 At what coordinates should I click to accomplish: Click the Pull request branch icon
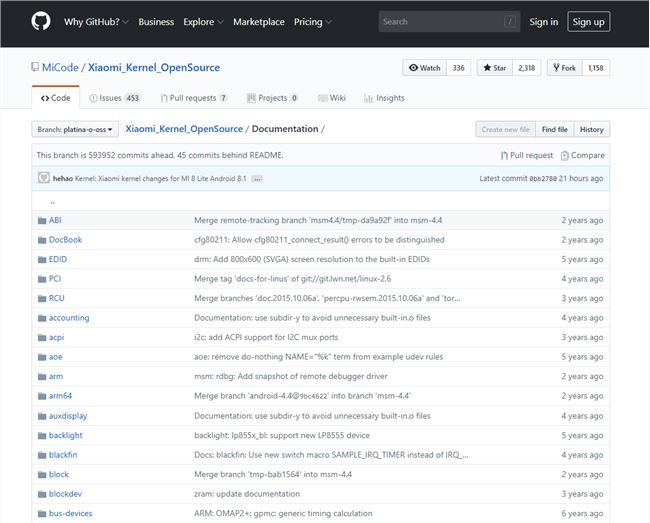(504, 155)
